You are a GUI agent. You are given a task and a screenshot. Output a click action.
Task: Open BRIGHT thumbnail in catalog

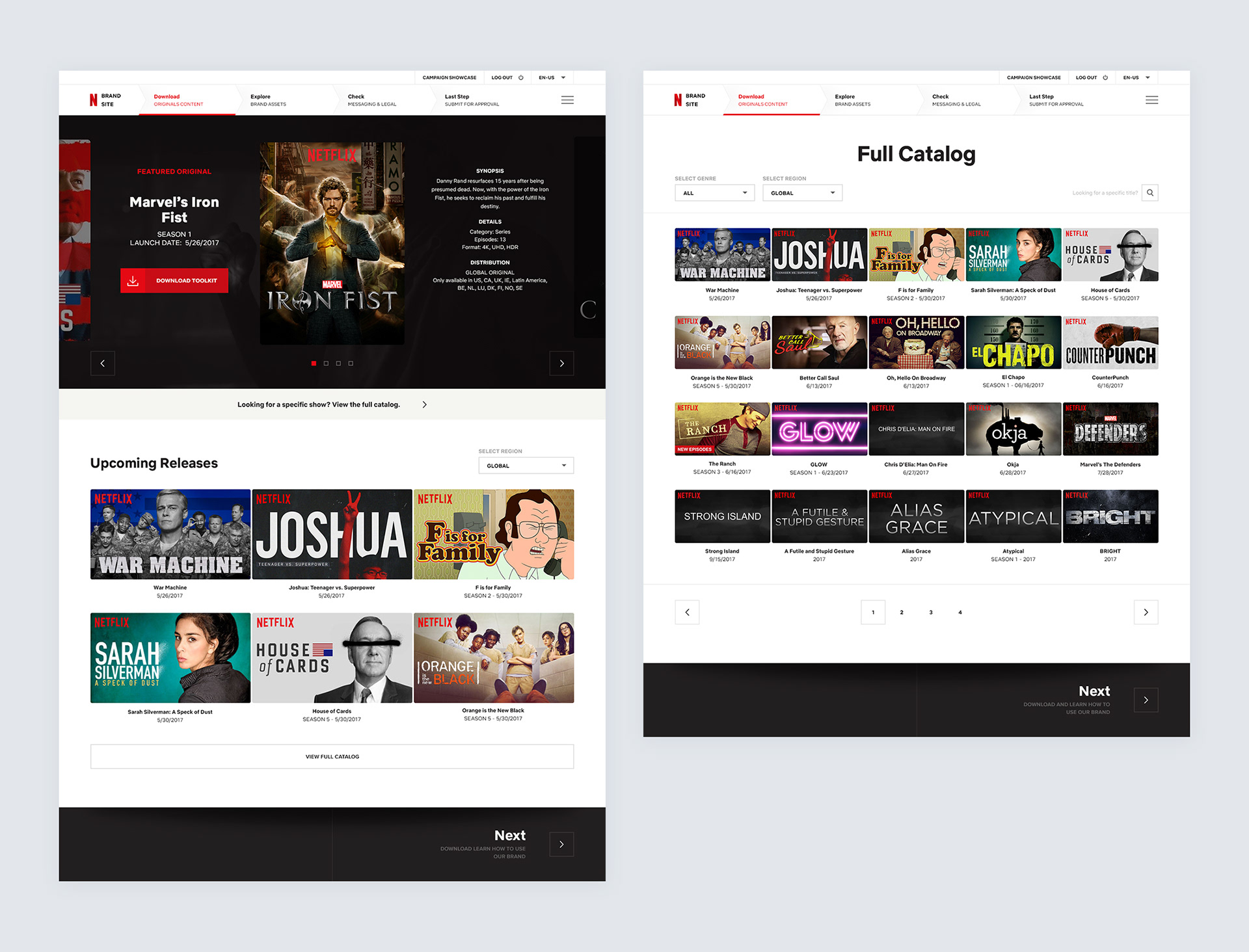pyautogui.click(x=1110, y=516)
